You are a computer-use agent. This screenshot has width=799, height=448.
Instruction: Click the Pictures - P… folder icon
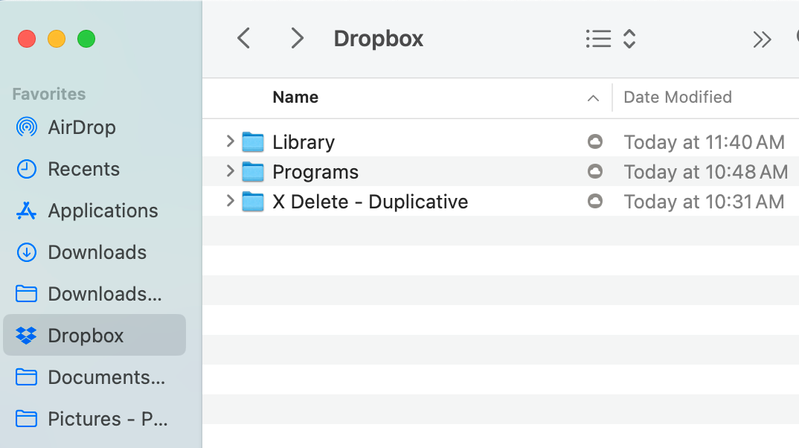pos(26,419)
